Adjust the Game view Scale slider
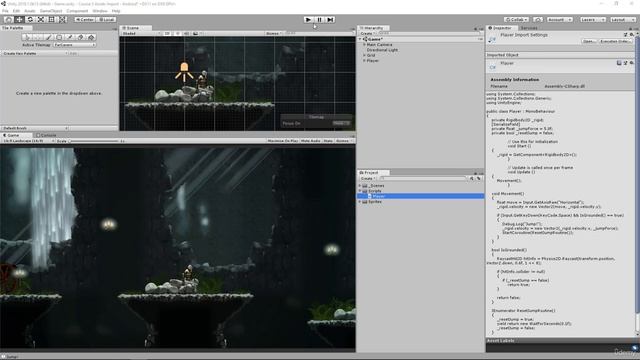Screen dimensions: 640x360 coord(93,141)
